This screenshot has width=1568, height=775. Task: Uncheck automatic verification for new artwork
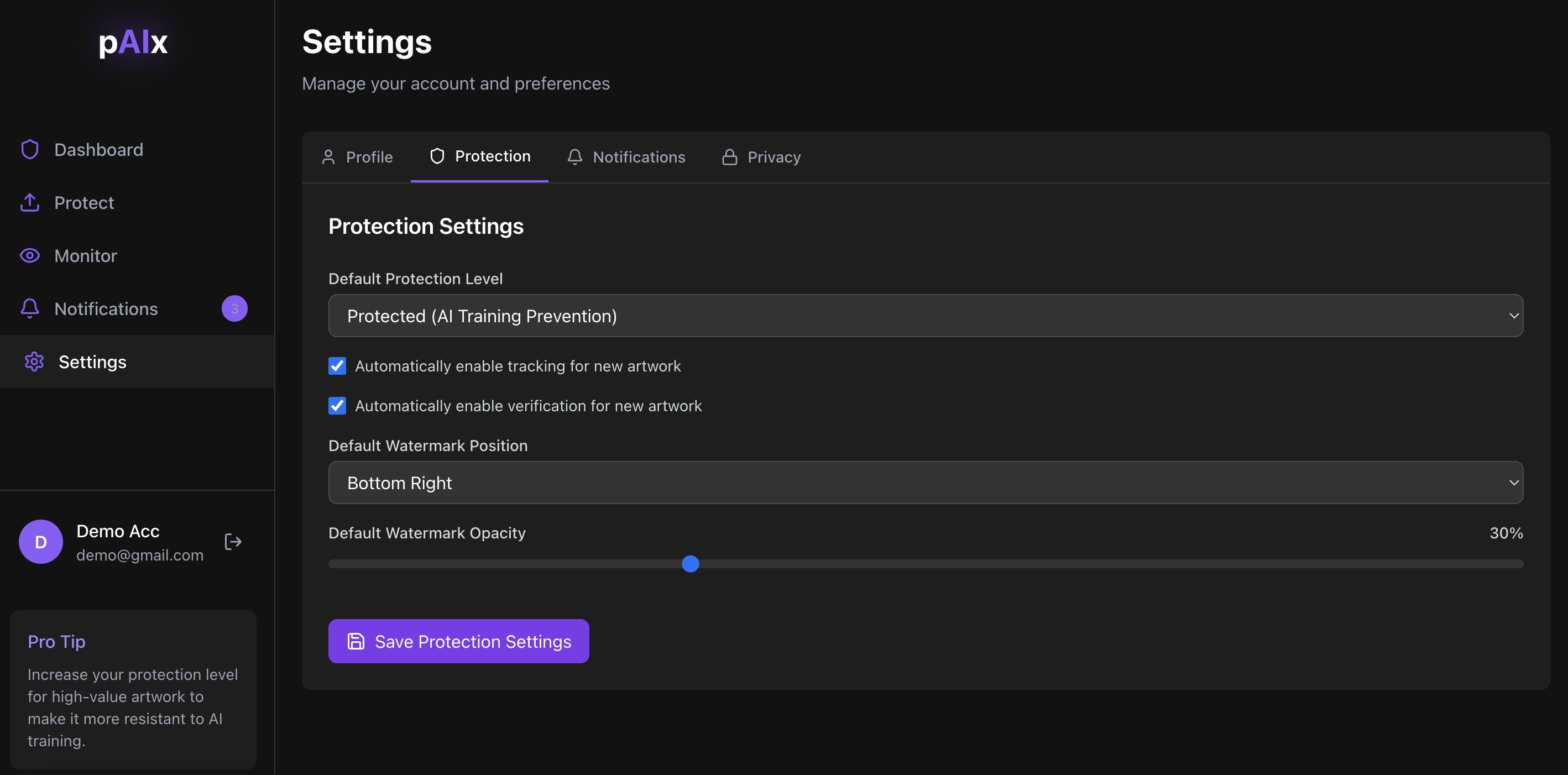point(337,405)
